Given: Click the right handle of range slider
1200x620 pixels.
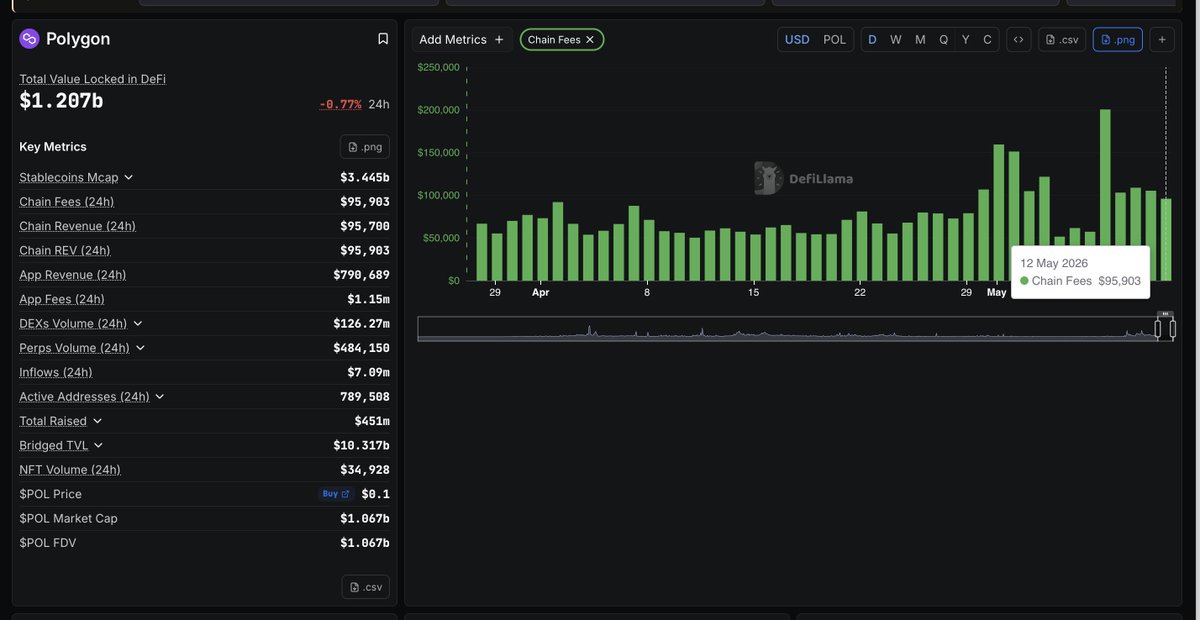Looking at the screenshot, I should [x=1171, y=328].
